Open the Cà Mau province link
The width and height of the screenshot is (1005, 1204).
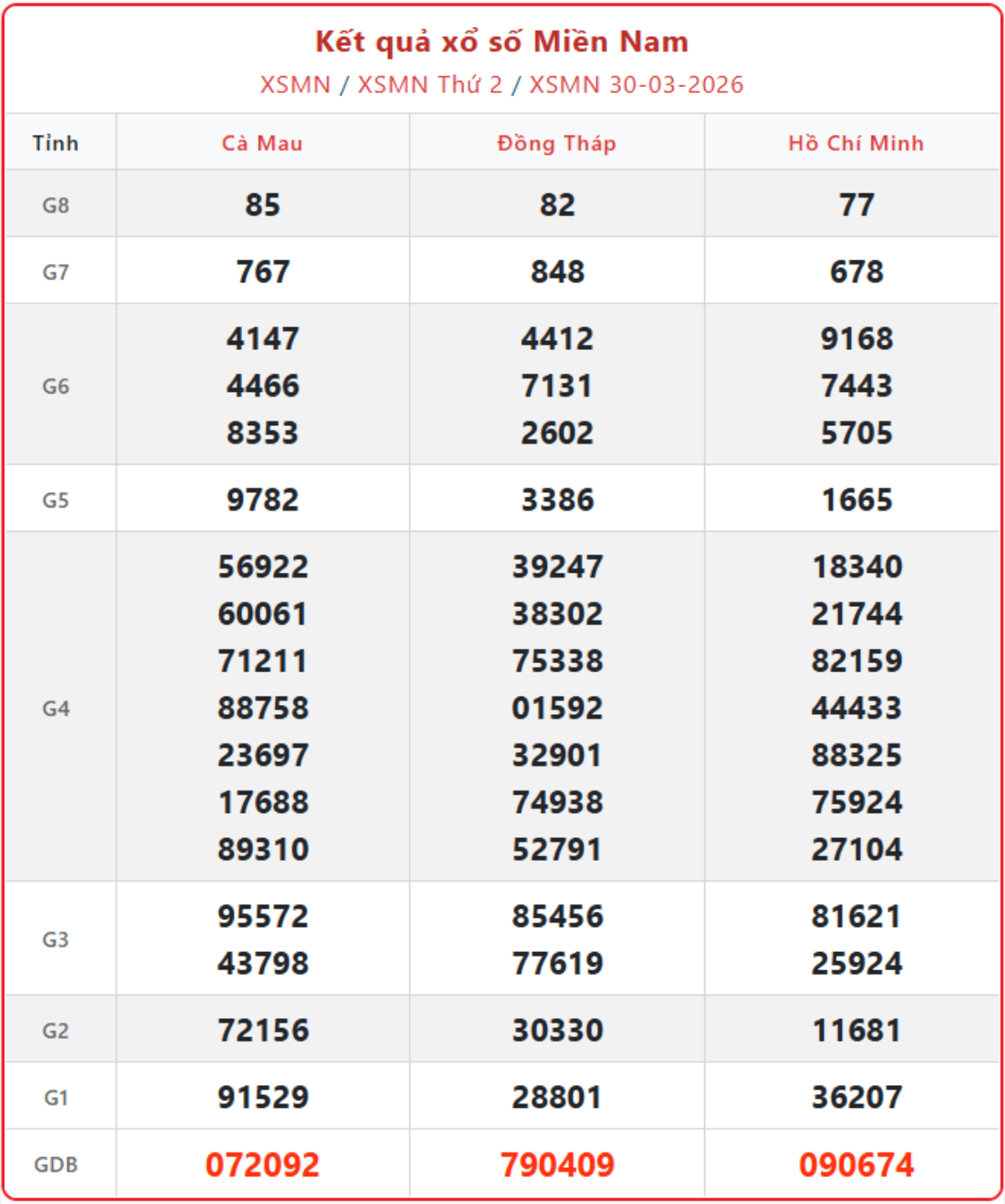(x=262, y=143)
